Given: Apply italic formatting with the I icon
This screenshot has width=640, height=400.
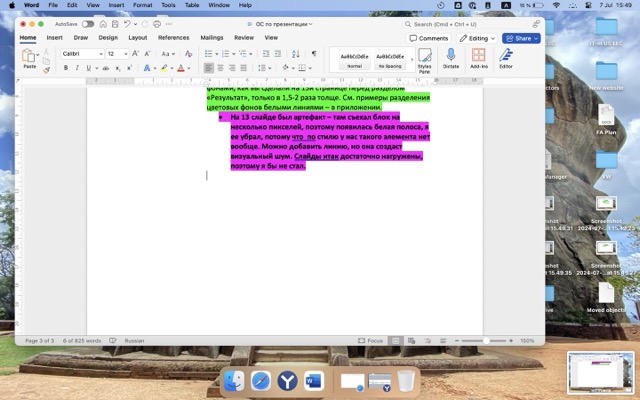Looking at the screenshot, I should [x=76, y=68].
